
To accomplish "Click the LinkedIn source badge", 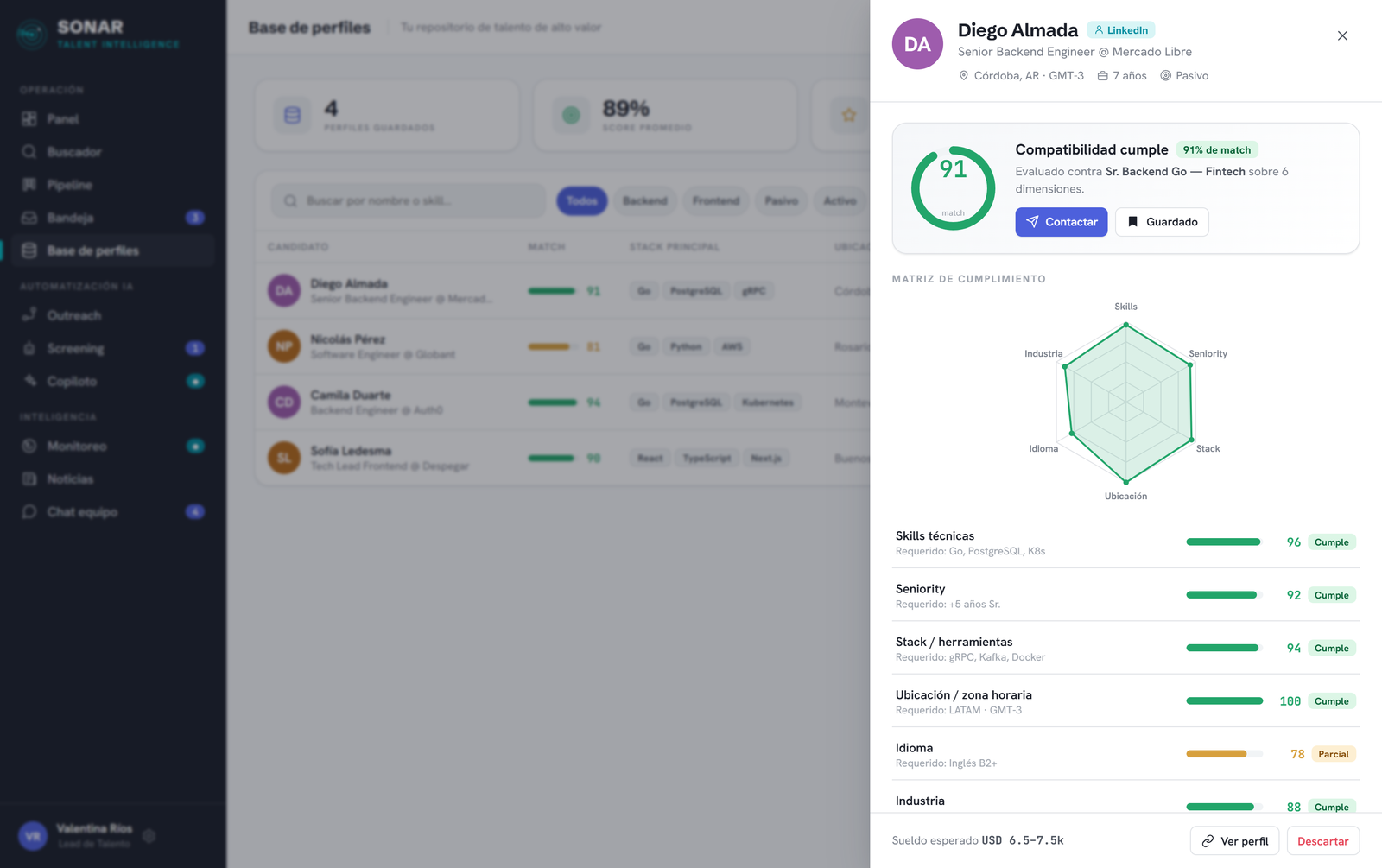I will (1120, 30).
